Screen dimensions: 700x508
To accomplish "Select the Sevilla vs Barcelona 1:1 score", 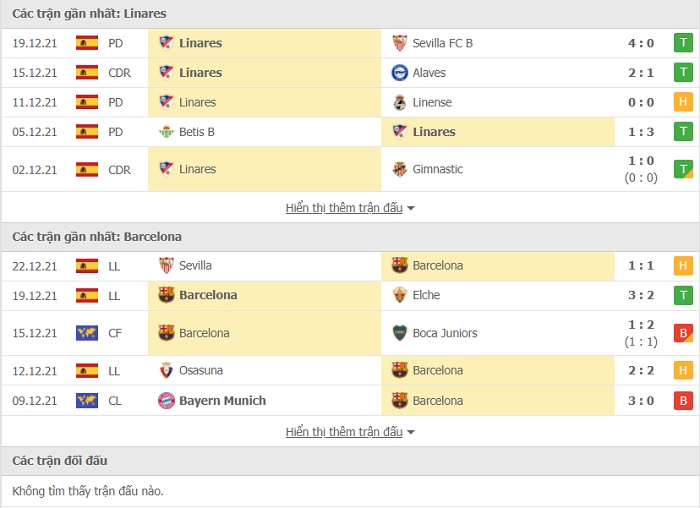I will [641, 266].
